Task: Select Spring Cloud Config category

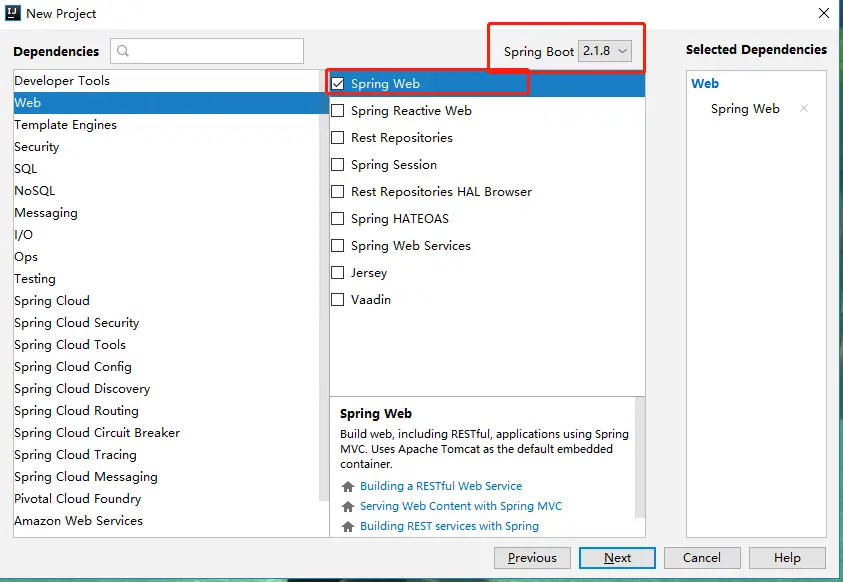Action: tap(166, 367)
